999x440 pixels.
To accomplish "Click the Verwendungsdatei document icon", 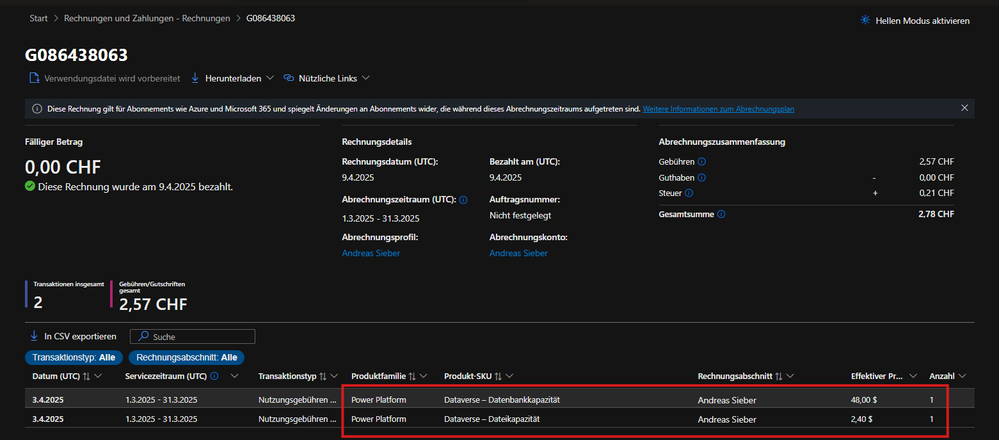I will (34, 78).
